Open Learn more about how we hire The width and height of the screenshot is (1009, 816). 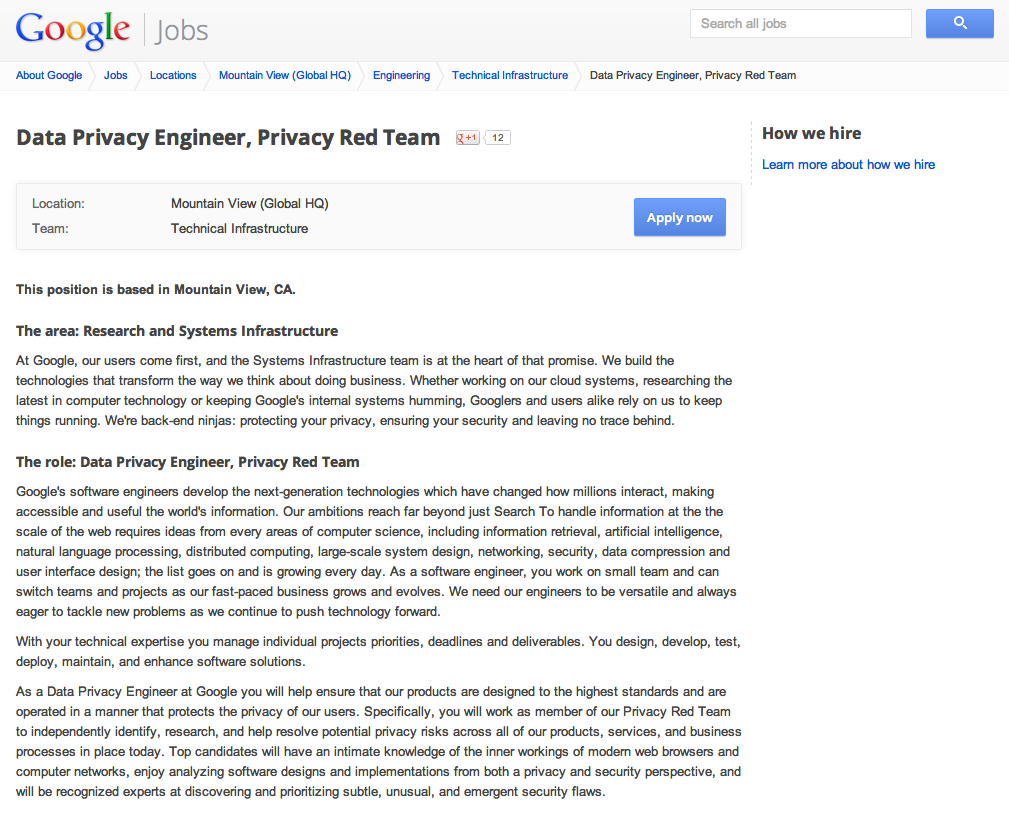click(848, 165)
